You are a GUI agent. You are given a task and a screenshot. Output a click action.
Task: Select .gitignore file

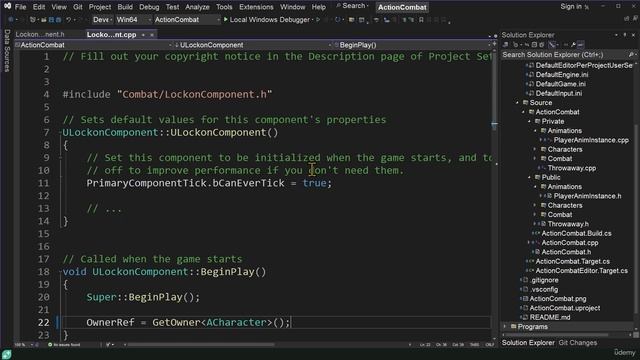pos(544,280)
